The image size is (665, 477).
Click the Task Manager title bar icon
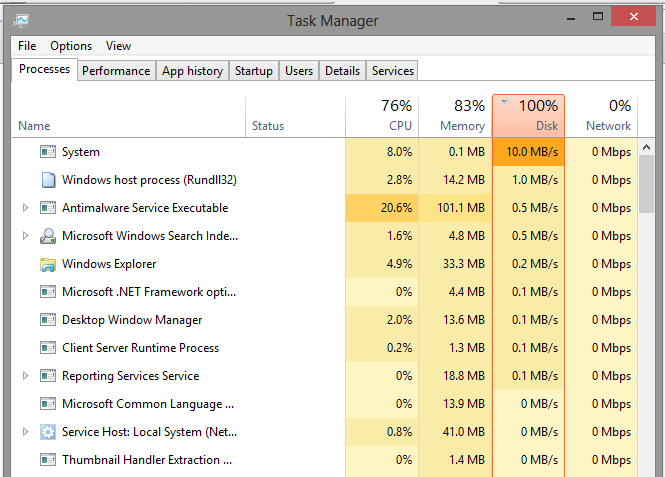(x=22, y=19)
